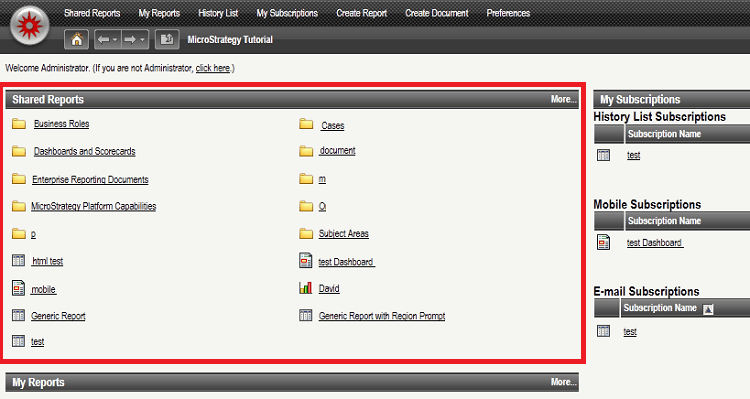Click the html test grid report icon
Viewport: 750px width, 399px height.
pos(18,260)
